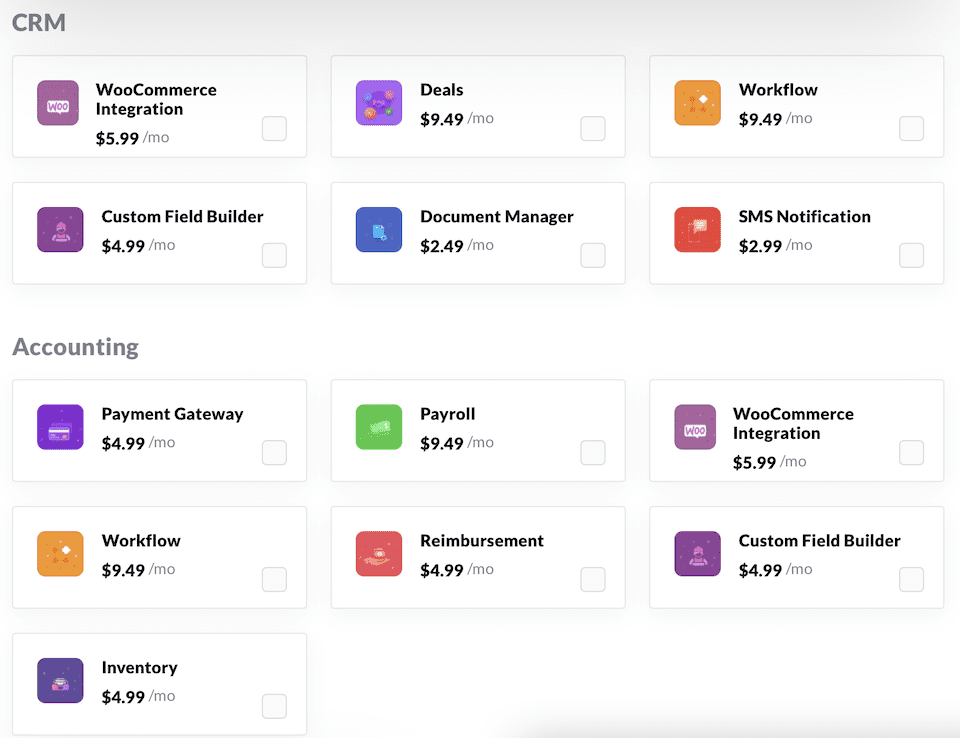The image size is (960, 738).
Task: Select the Deals module icon
Action: [378, 103]
